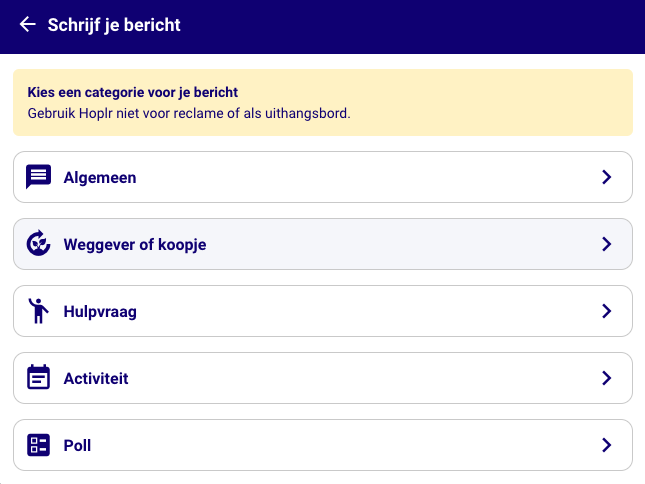The height and width of the screenshot is (484, 645).
Task: Click the Algemeen chat bubble icon
Action: (x=38, y=177)
